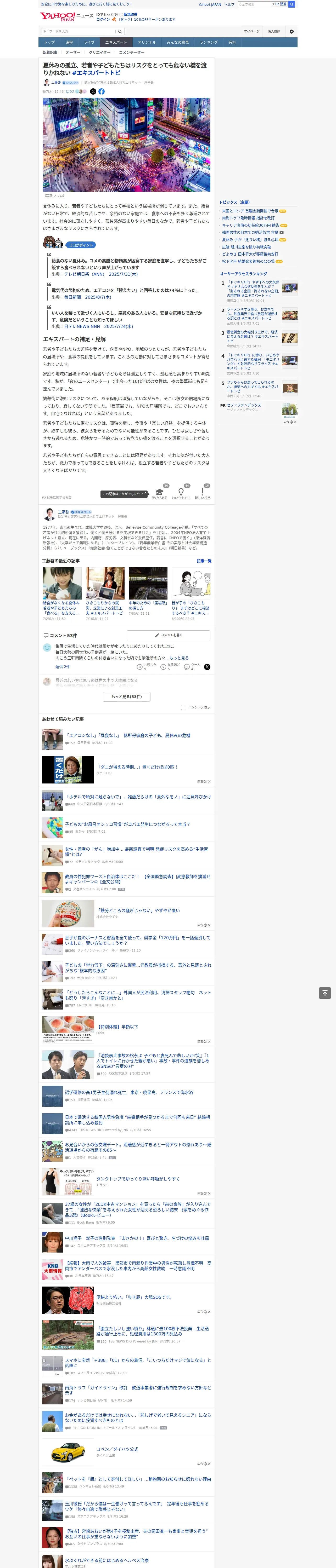
Task: Click the わかりやすい lightbulb reaction
Action: 181,492
